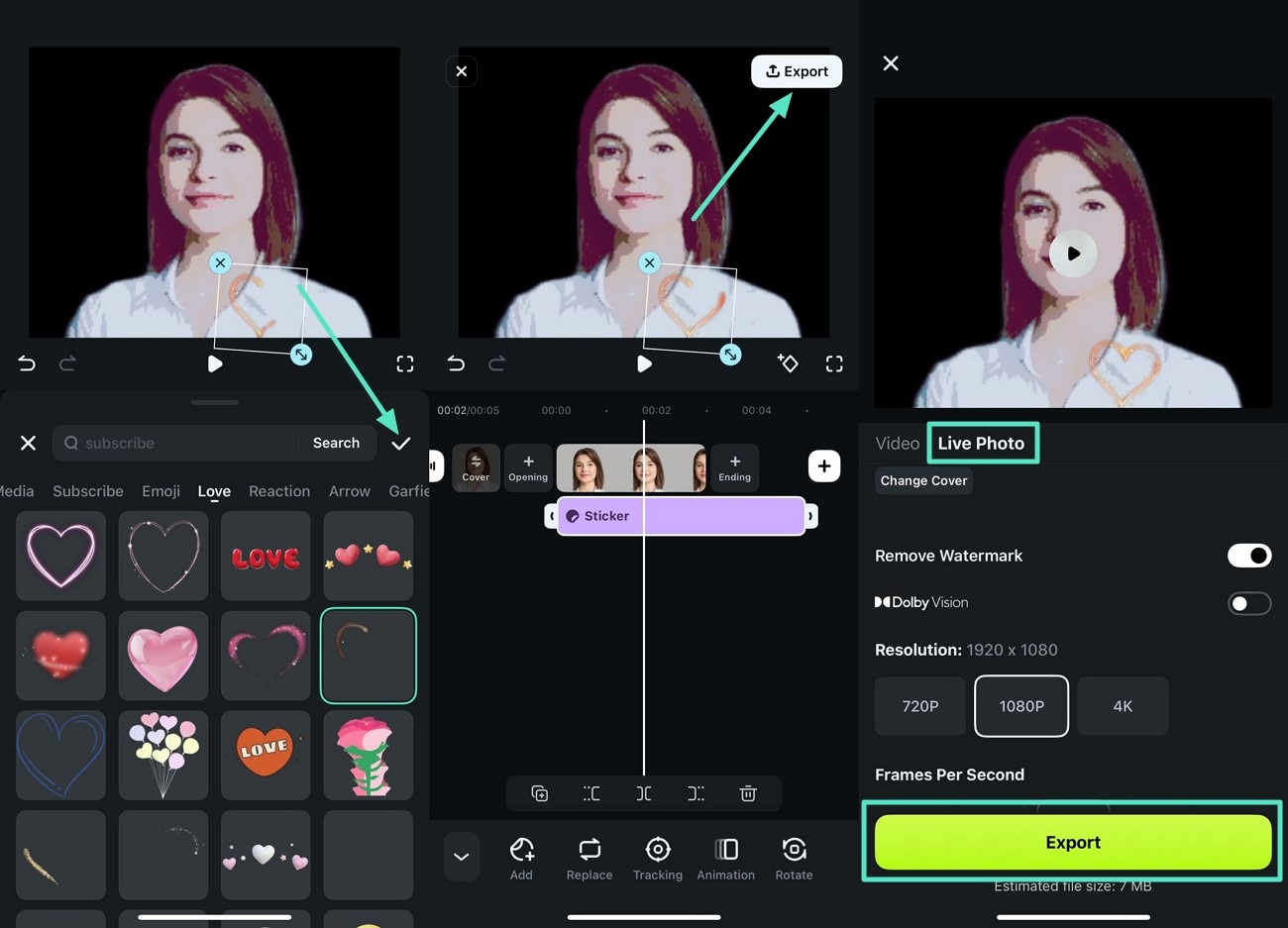Screen dimensions: 1288x928
Task: Play the video in timeline editor
Action: [644, 363]
